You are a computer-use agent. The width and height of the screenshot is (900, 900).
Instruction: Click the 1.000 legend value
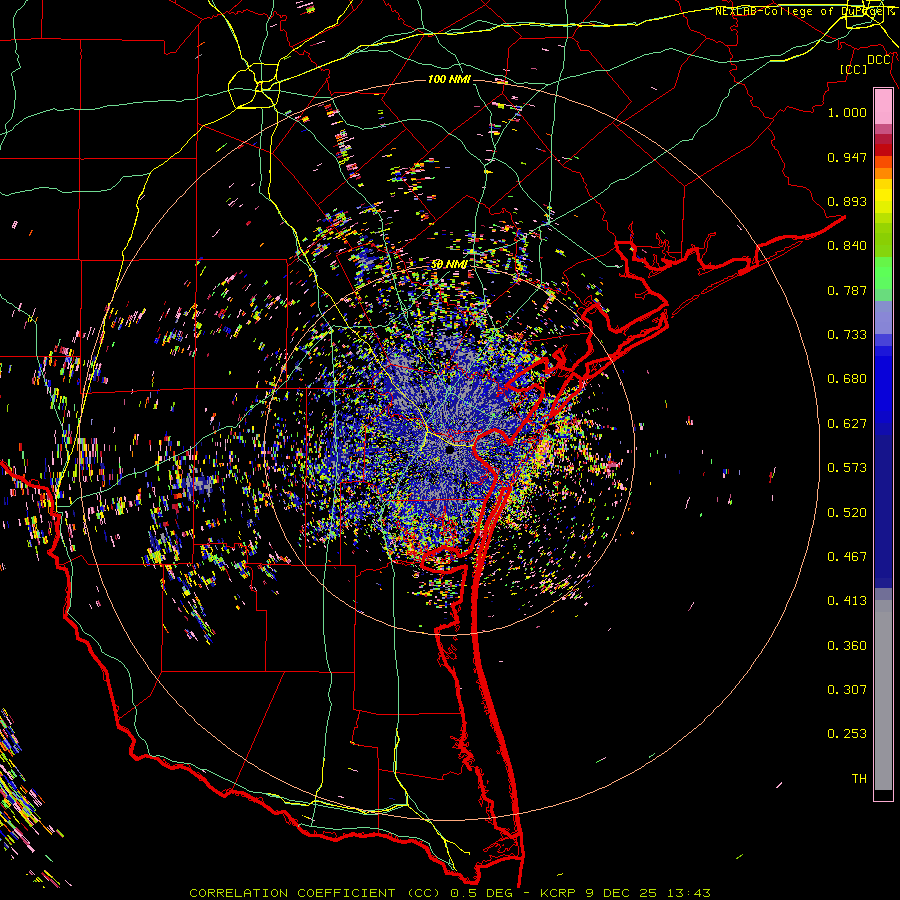847,112
